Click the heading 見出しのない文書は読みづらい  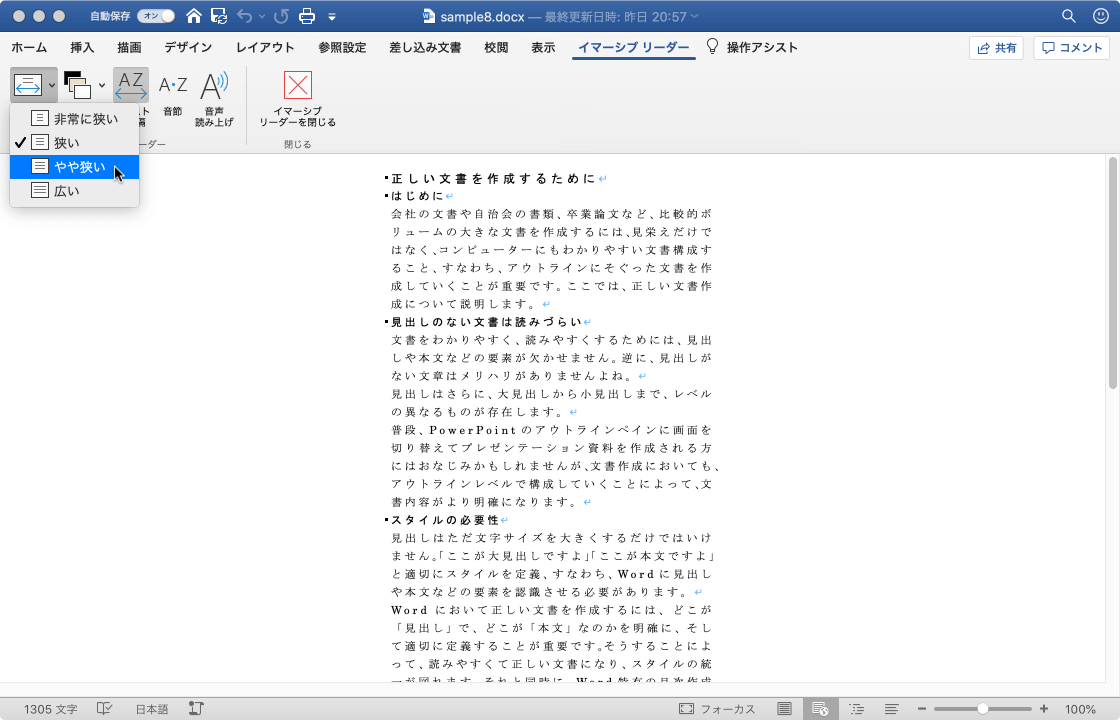coord(486,322)
